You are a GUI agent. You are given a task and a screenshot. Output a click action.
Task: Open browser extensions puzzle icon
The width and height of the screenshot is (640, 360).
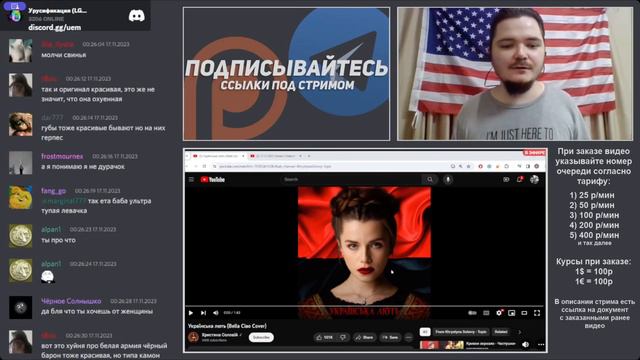(507, 166)
